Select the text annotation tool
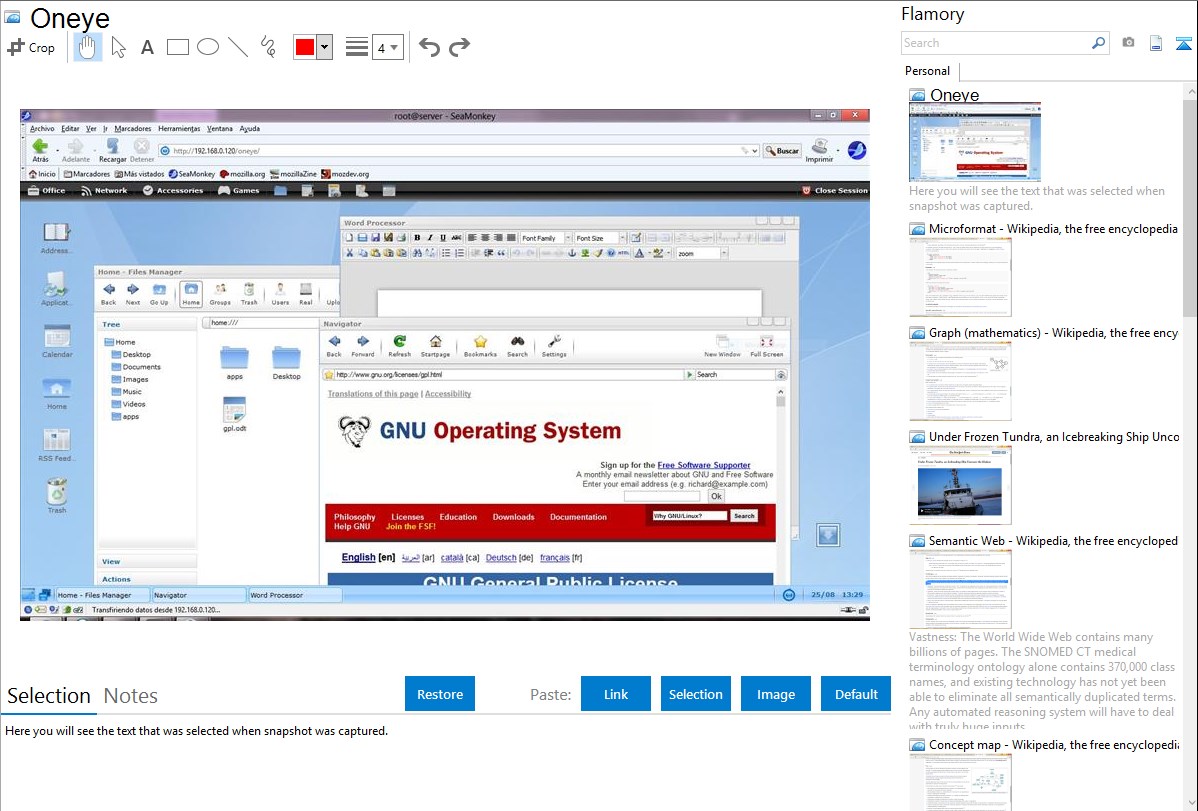Viewport: 1198px width, 811px height. 147,47
